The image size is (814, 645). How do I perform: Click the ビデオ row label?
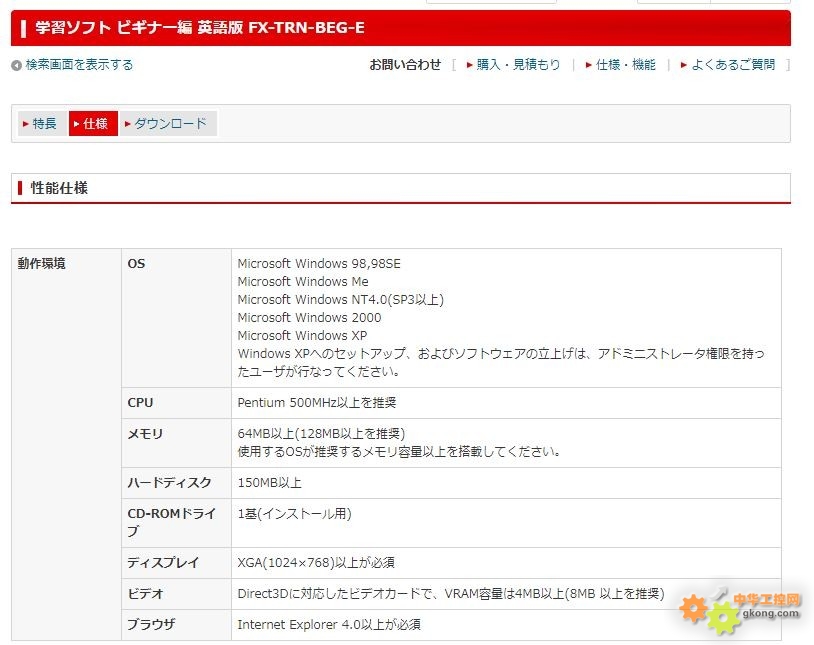point(145,594)
